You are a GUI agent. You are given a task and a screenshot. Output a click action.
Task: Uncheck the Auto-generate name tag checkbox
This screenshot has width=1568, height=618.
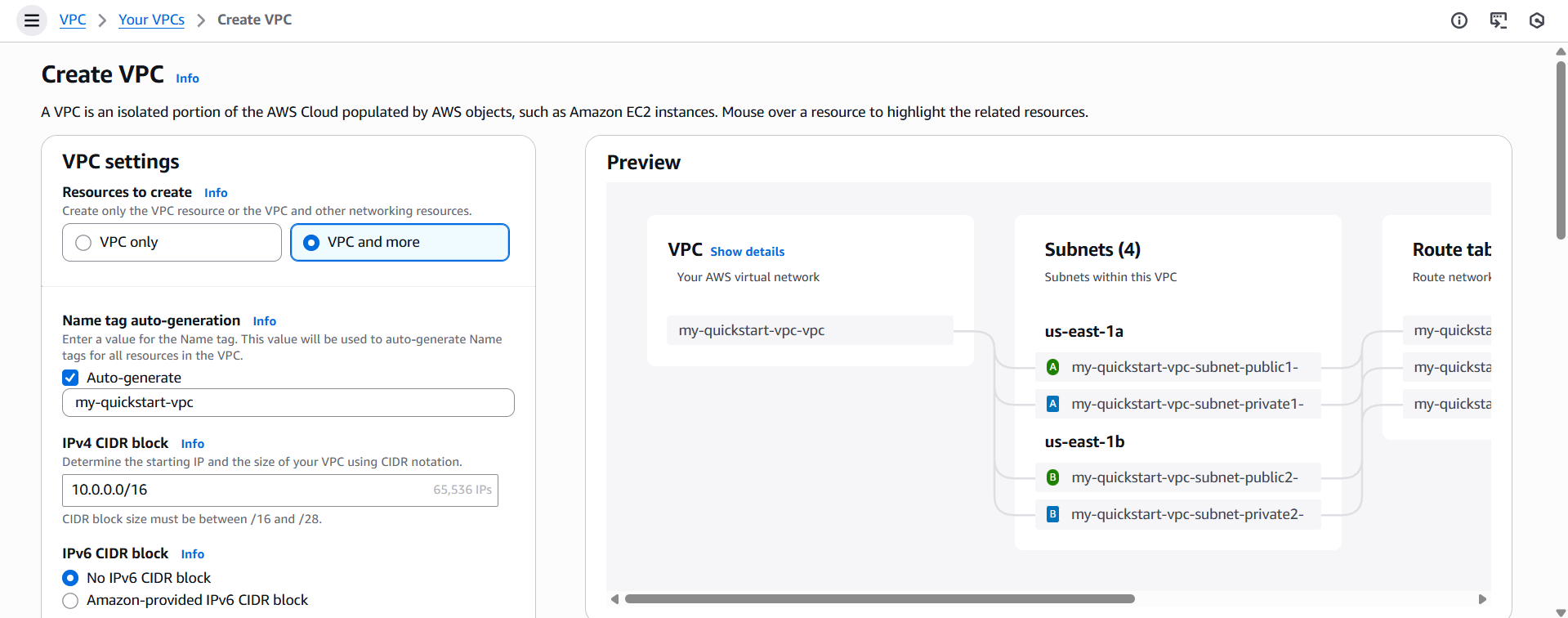pos(70,377)
